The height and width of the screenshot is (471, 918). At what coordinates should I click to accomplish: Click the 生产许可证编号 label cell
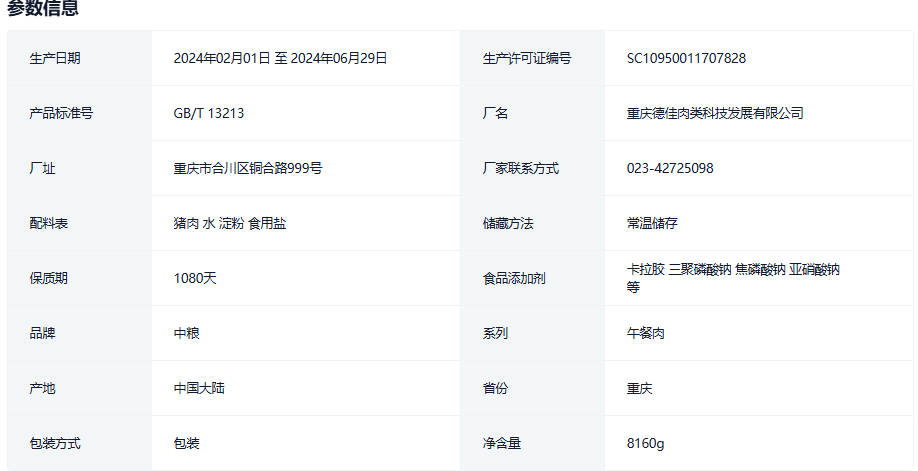pyautogui.click(x=526, y=58)
